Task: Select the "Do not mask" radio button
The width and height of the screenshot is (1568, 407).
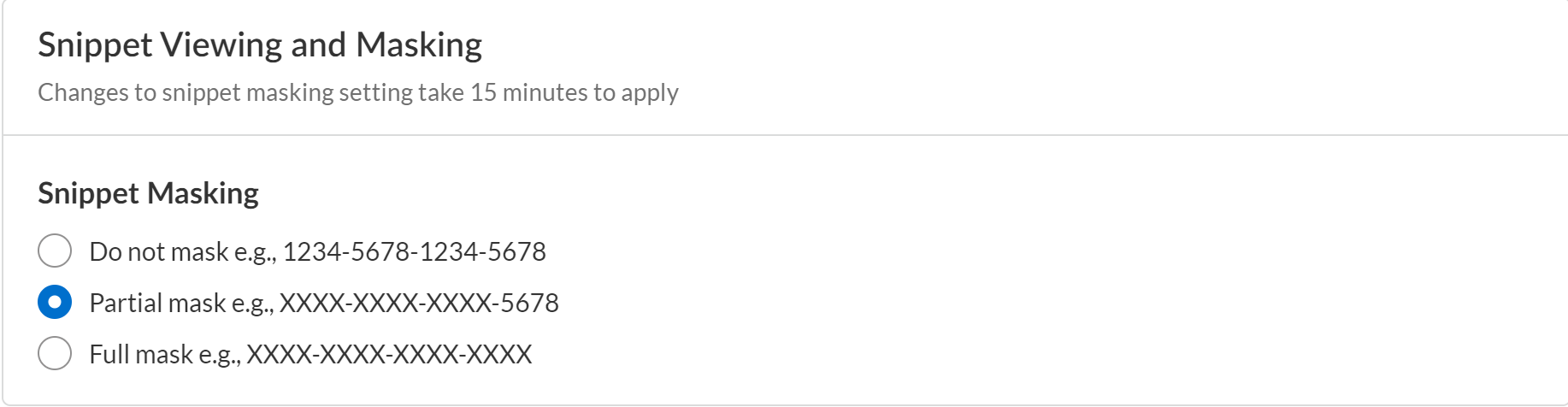Action: coord(55,251)
